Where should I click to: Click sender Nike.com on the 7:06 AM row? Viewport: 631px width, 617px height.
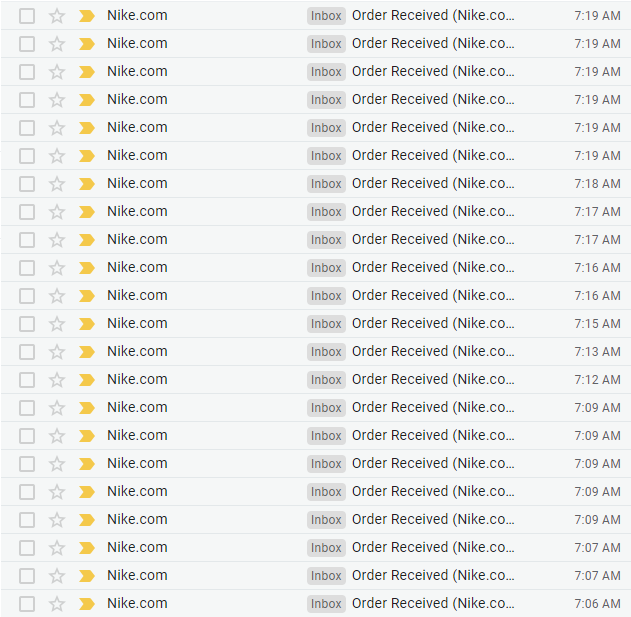point(137,603)
